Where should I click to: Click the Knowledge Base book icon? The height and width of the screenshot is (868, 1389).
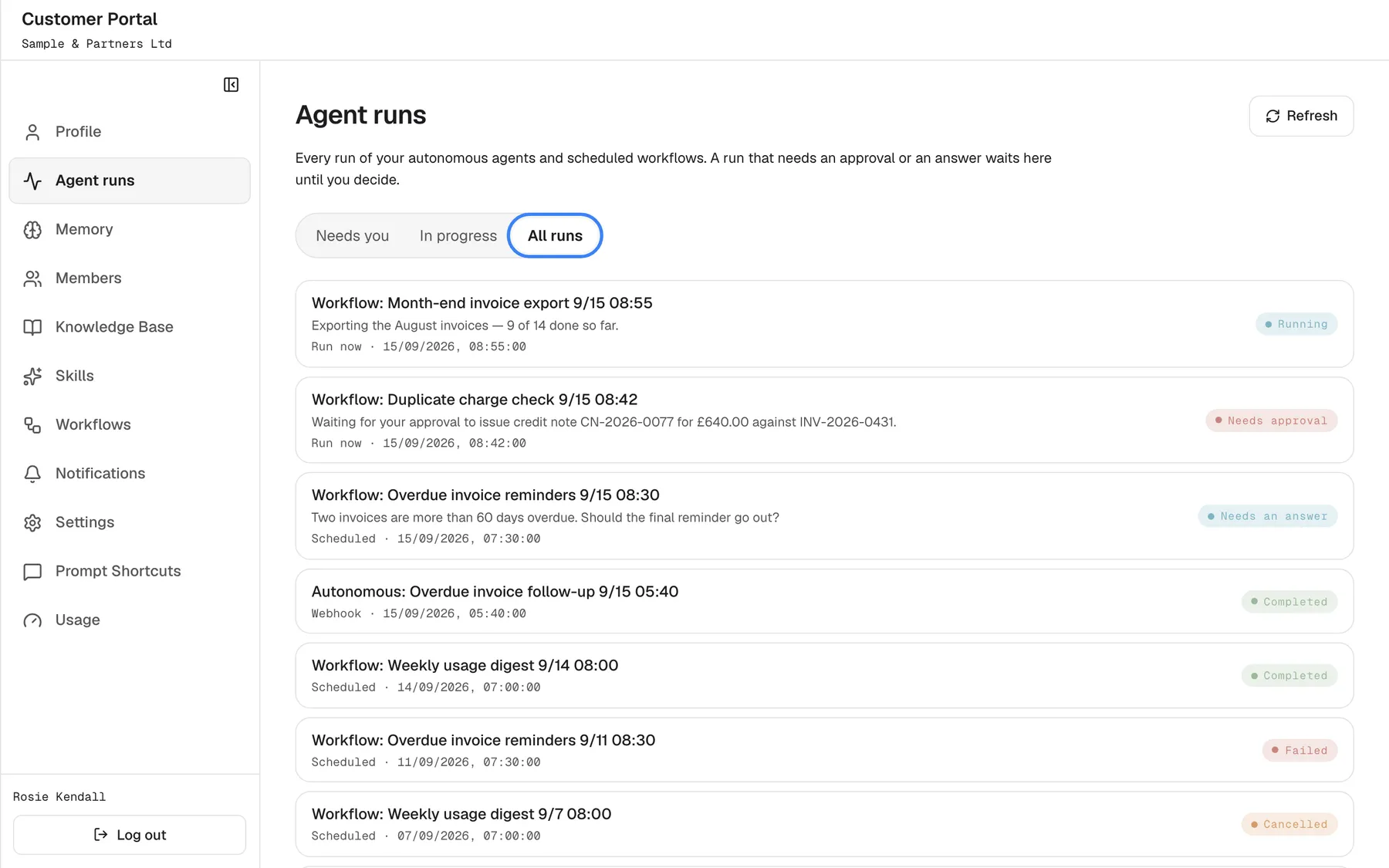click(32, 327)
